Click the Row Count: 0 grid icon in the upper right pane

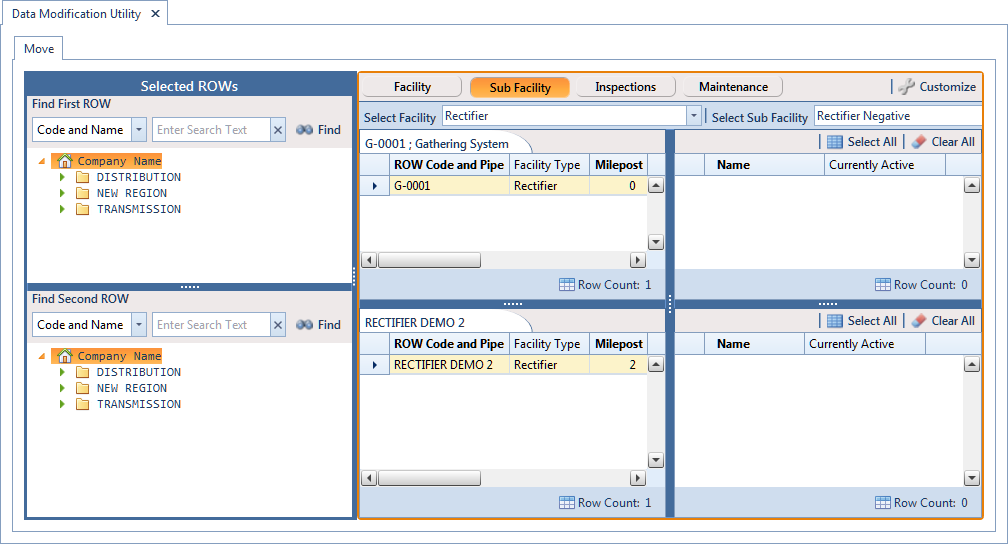coord(883,285)
